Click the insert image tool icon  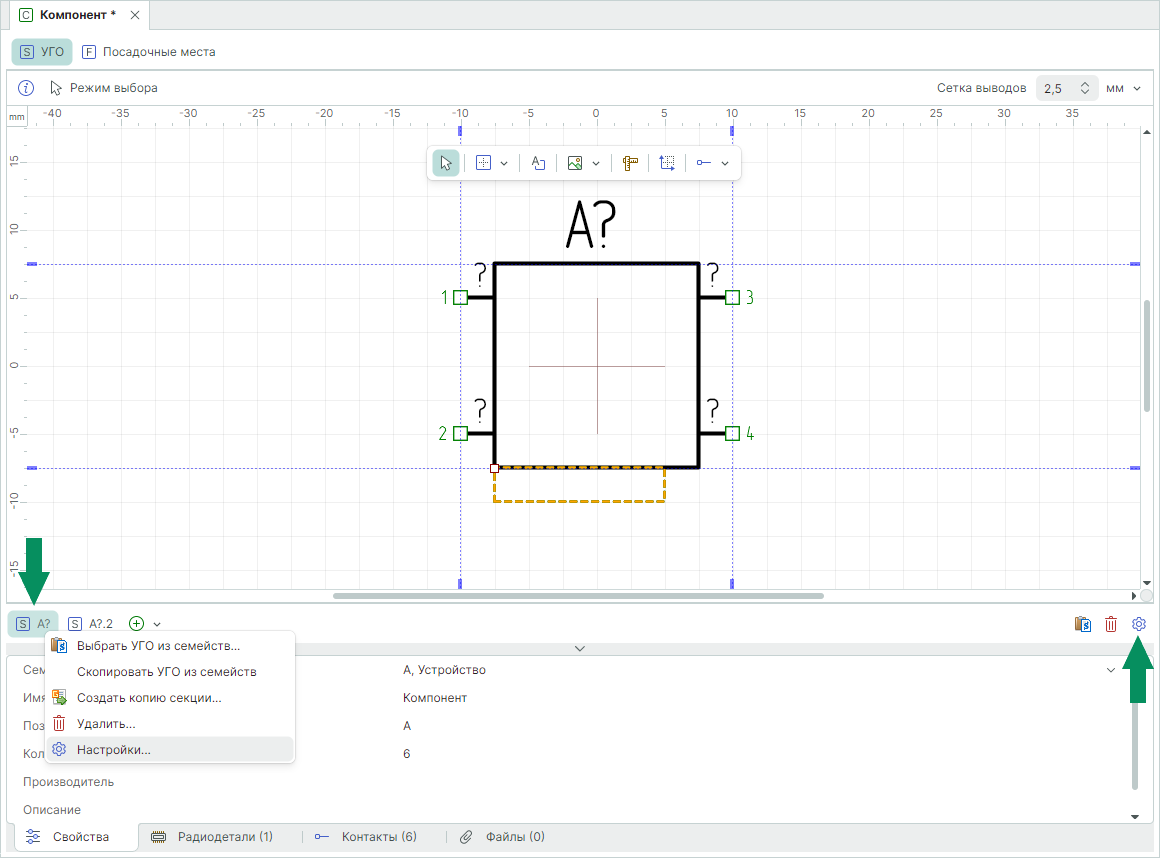tap(575, 163)
